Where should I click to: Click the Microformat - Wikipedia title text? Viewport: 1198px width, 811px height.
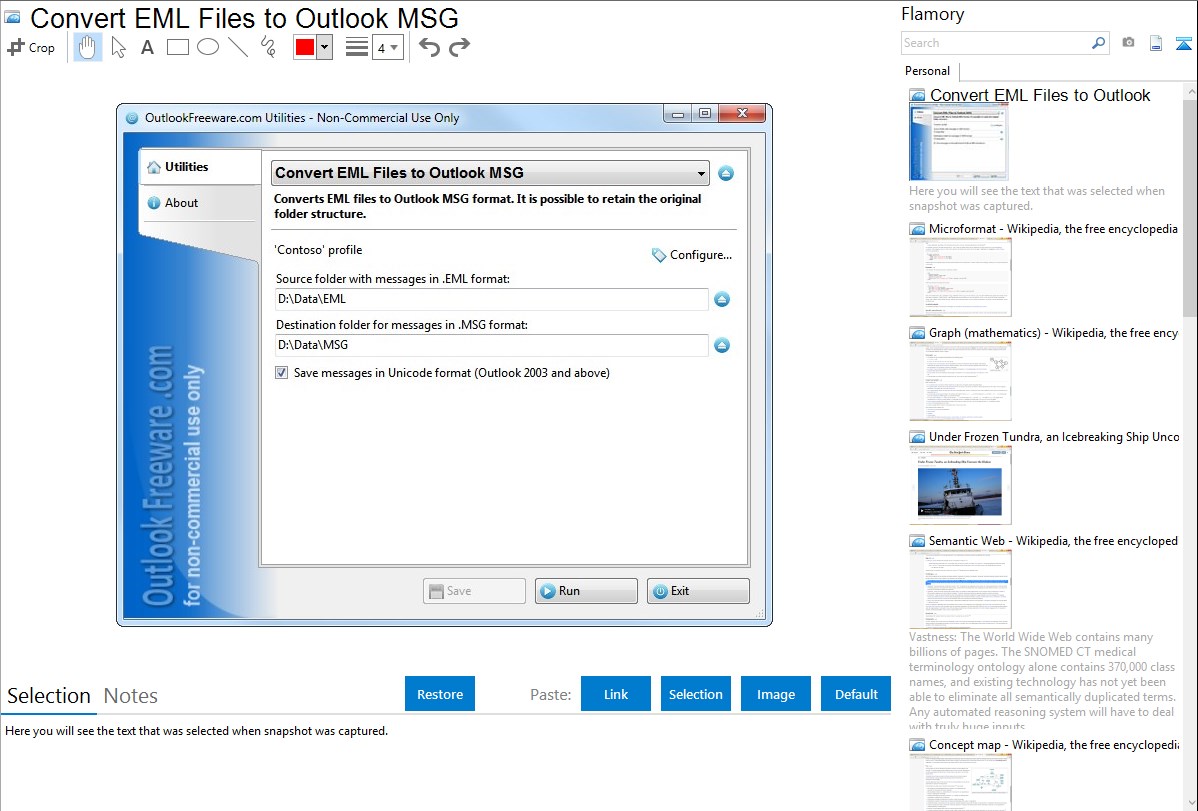1053,229
